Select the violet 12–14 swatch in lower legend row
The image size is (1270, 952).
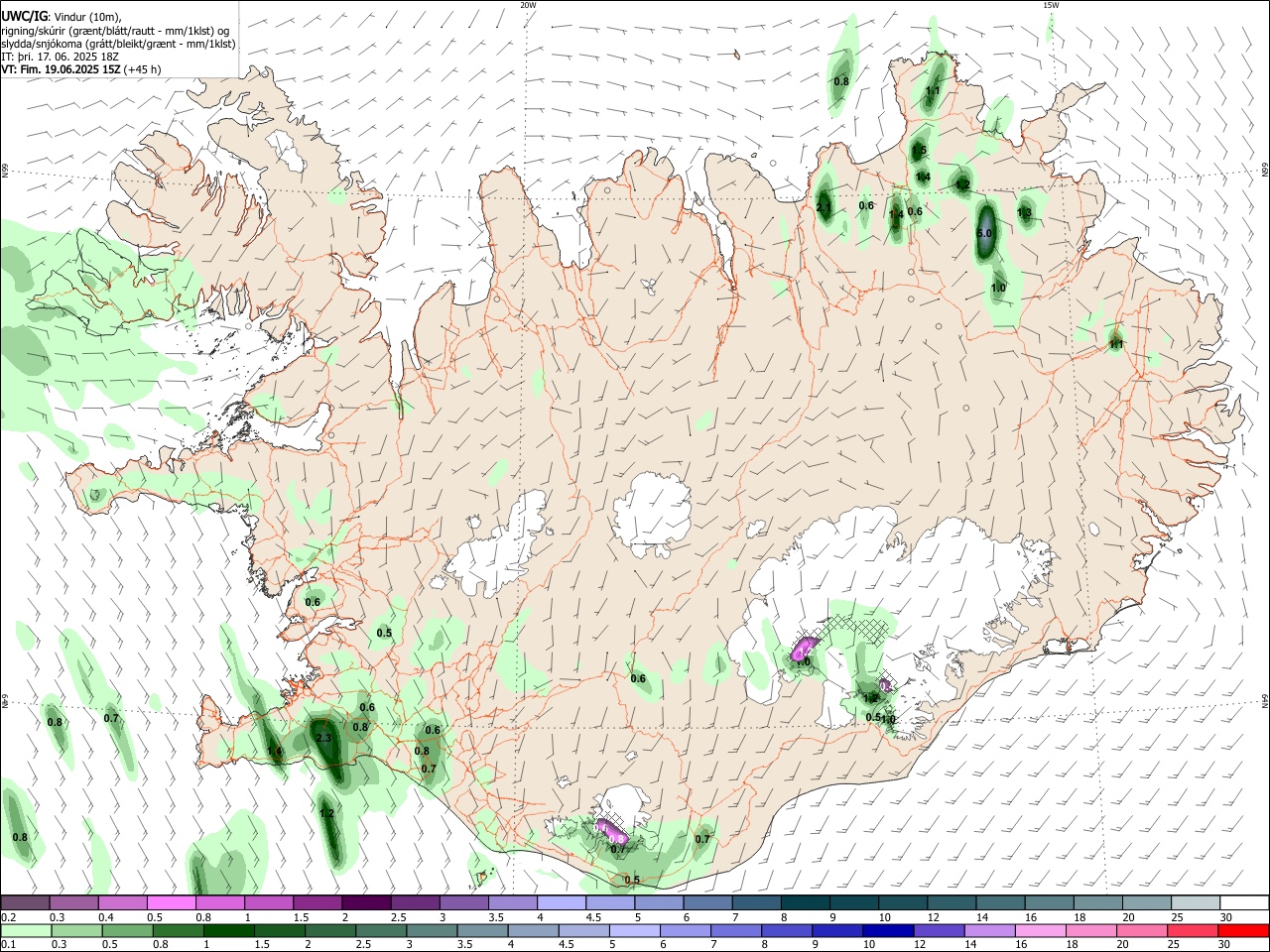pyautogui.click(x=940, y=930)
